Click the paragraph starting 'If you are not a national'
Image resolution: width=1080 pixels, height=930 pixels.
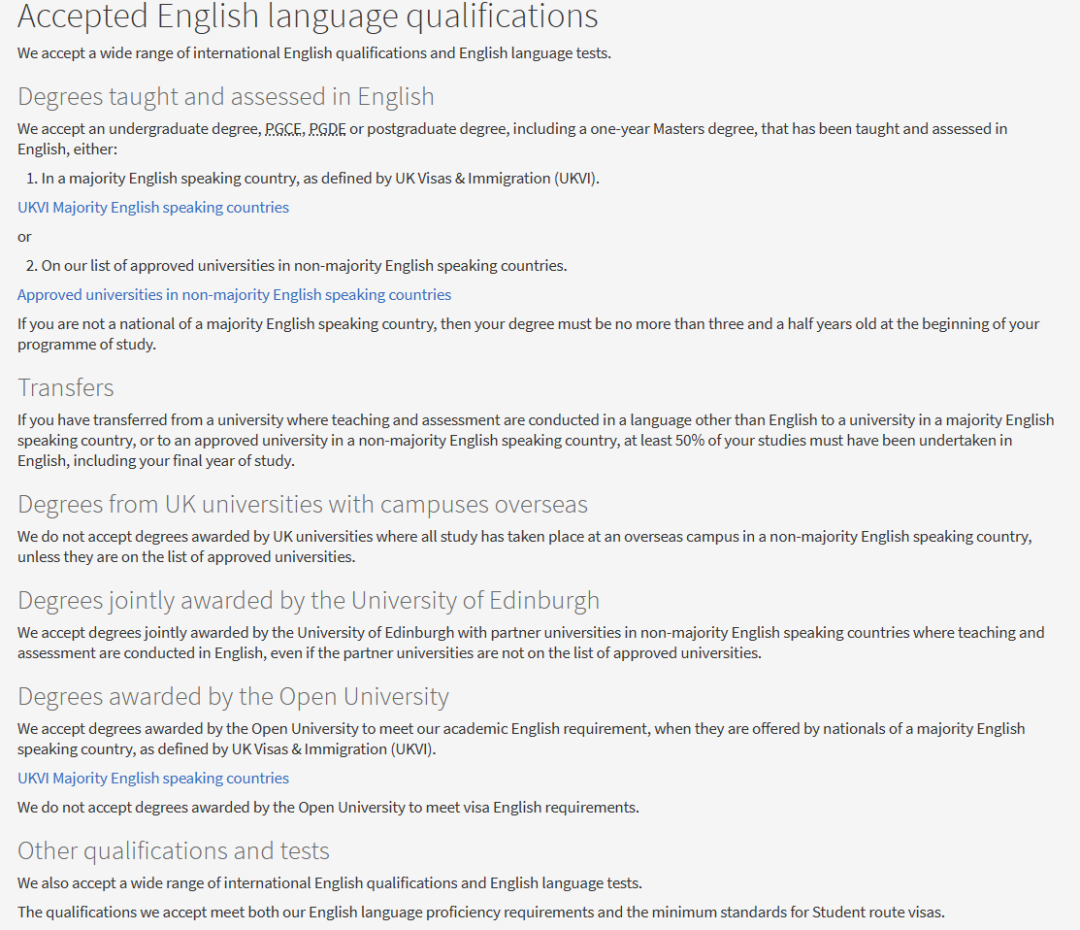click(528, 334)
